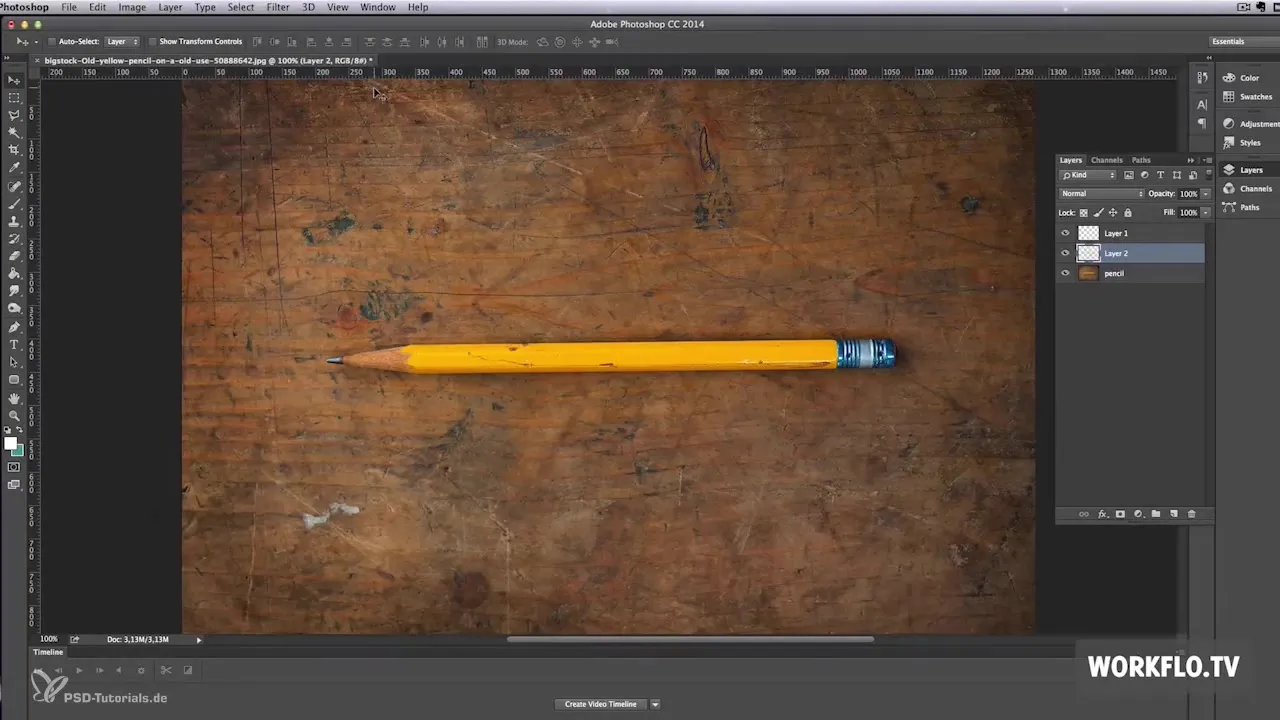Click the lock all layer icon
Image resolution: width=1280 pixels, height=720 pixels.
coord(1128,213)
